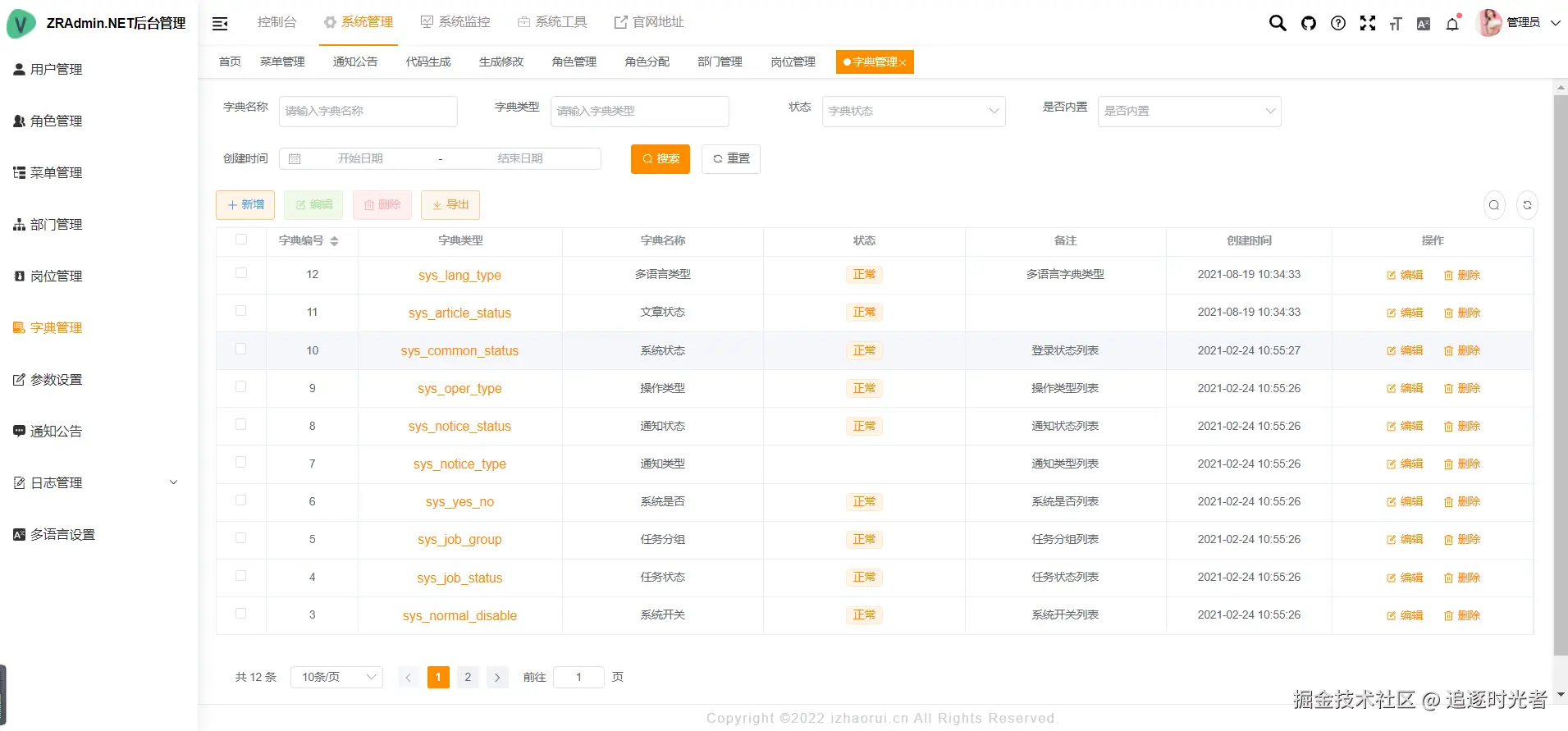Image resolution: width=1568 pixels, height=731 pixels.
Task: Open the sys_job_status dictionary link
Action: 459,578
